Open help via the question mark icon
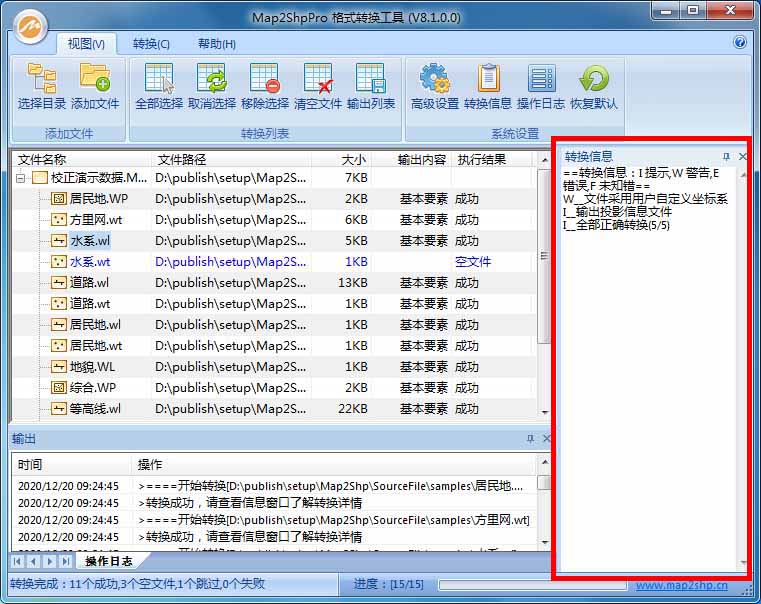This screenshot has width=761, height=604. 740,42
